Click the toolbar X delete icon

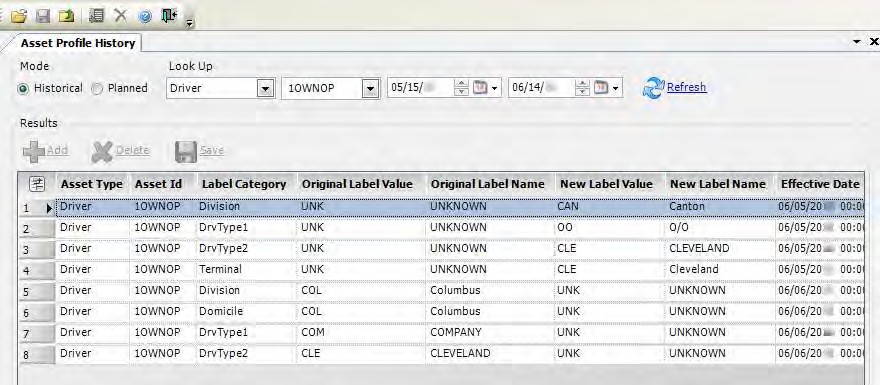tap(120, 16)
